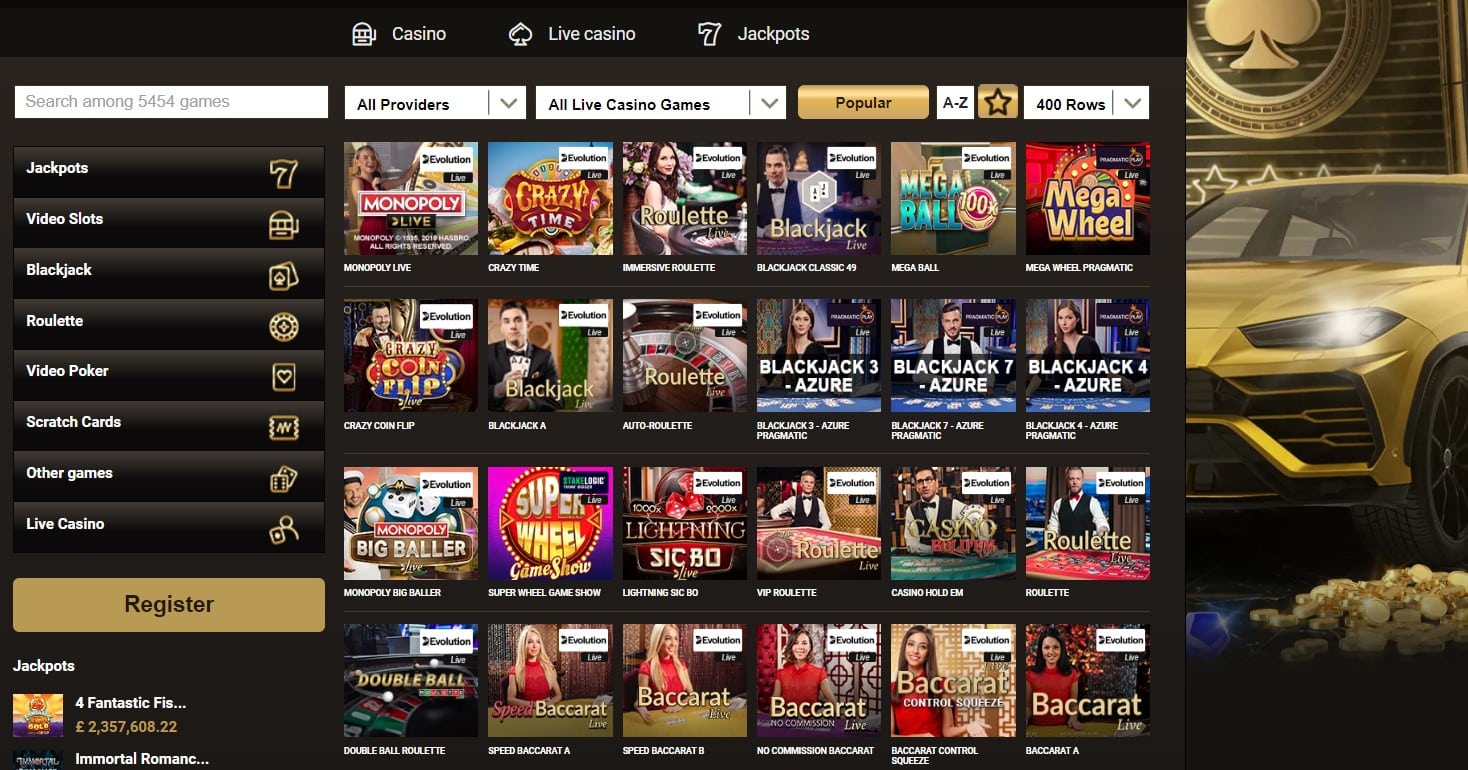Click the spade icon beside Live casino
Viewport: 1468px width, 770px height.
tap(520, 34)
